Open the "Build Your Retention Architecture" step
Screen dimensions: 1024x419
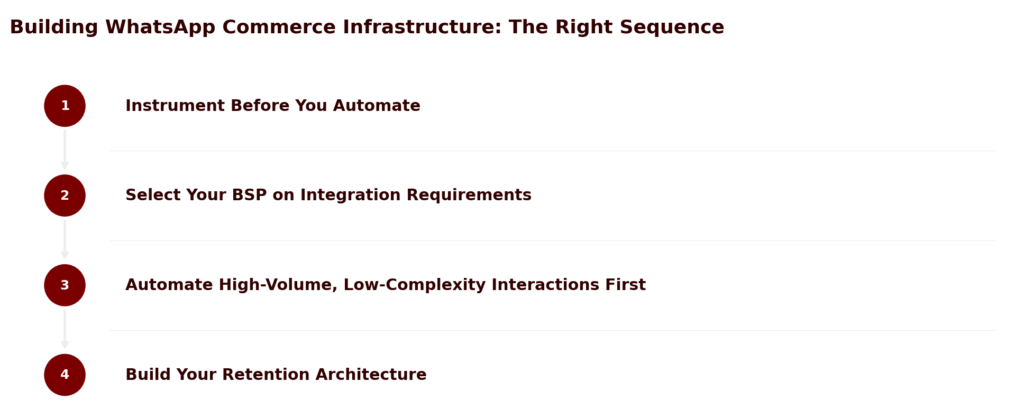[x=275, y=375]
